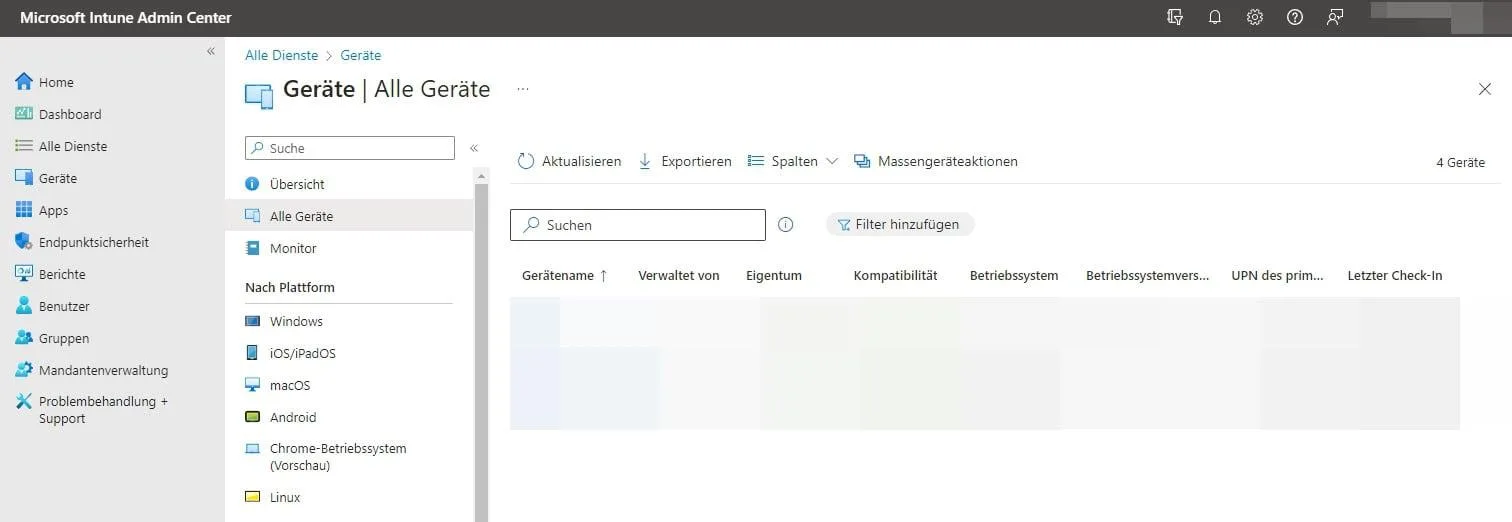Click the Aktualisieren refresh icon
Viewport: 1512px width, 522px height.
pos(526,161)
